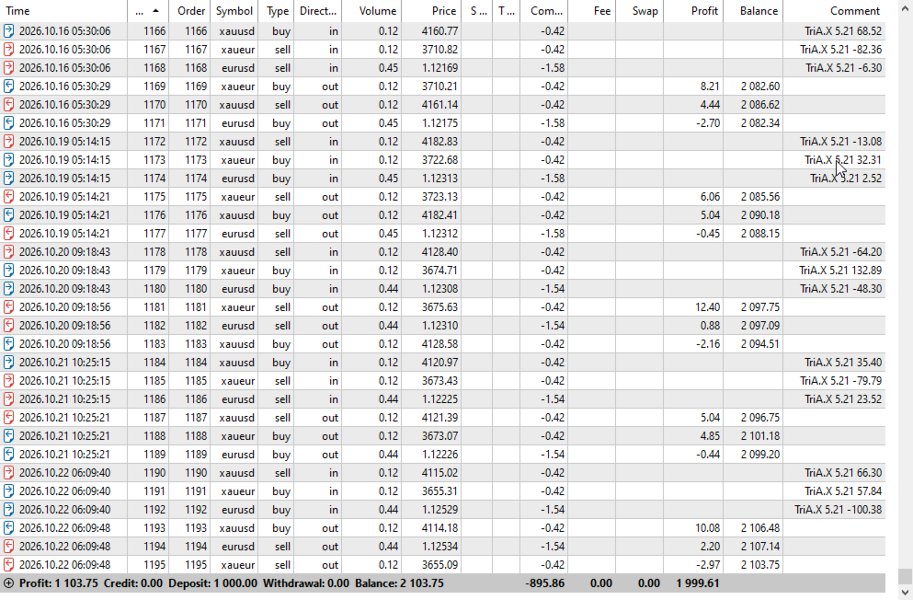Select the deal icon on row 1169

[x=8, y=86]
